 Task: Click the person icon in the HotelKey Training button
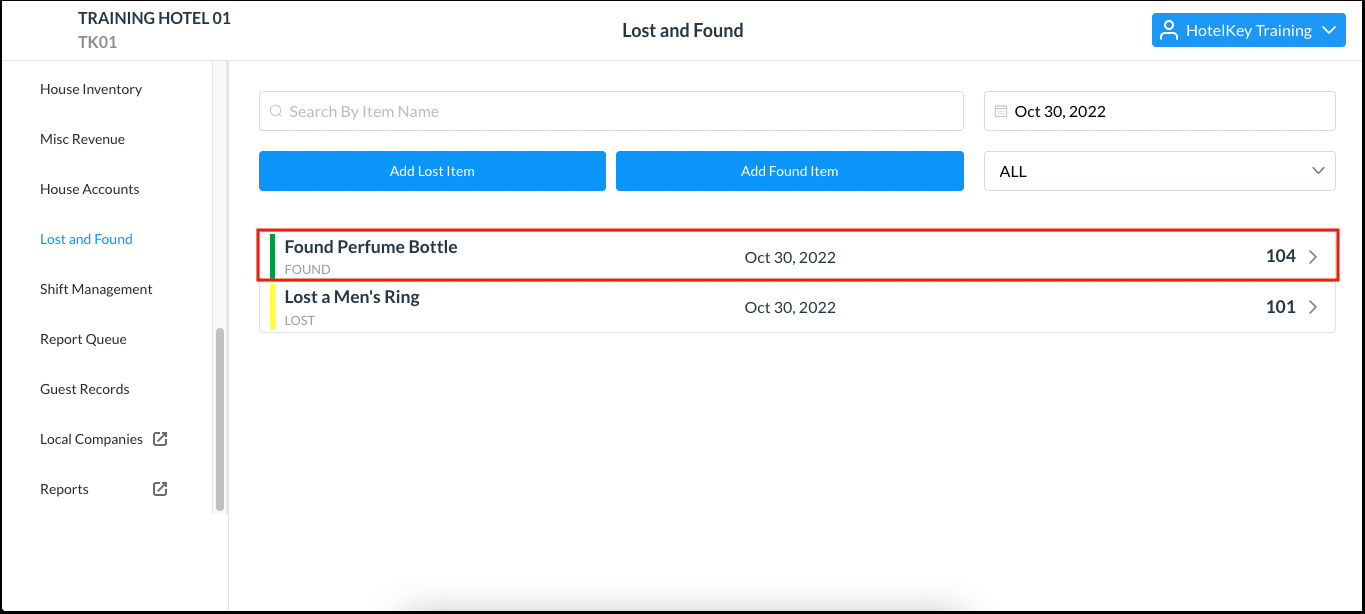(x=1168, y=30)
